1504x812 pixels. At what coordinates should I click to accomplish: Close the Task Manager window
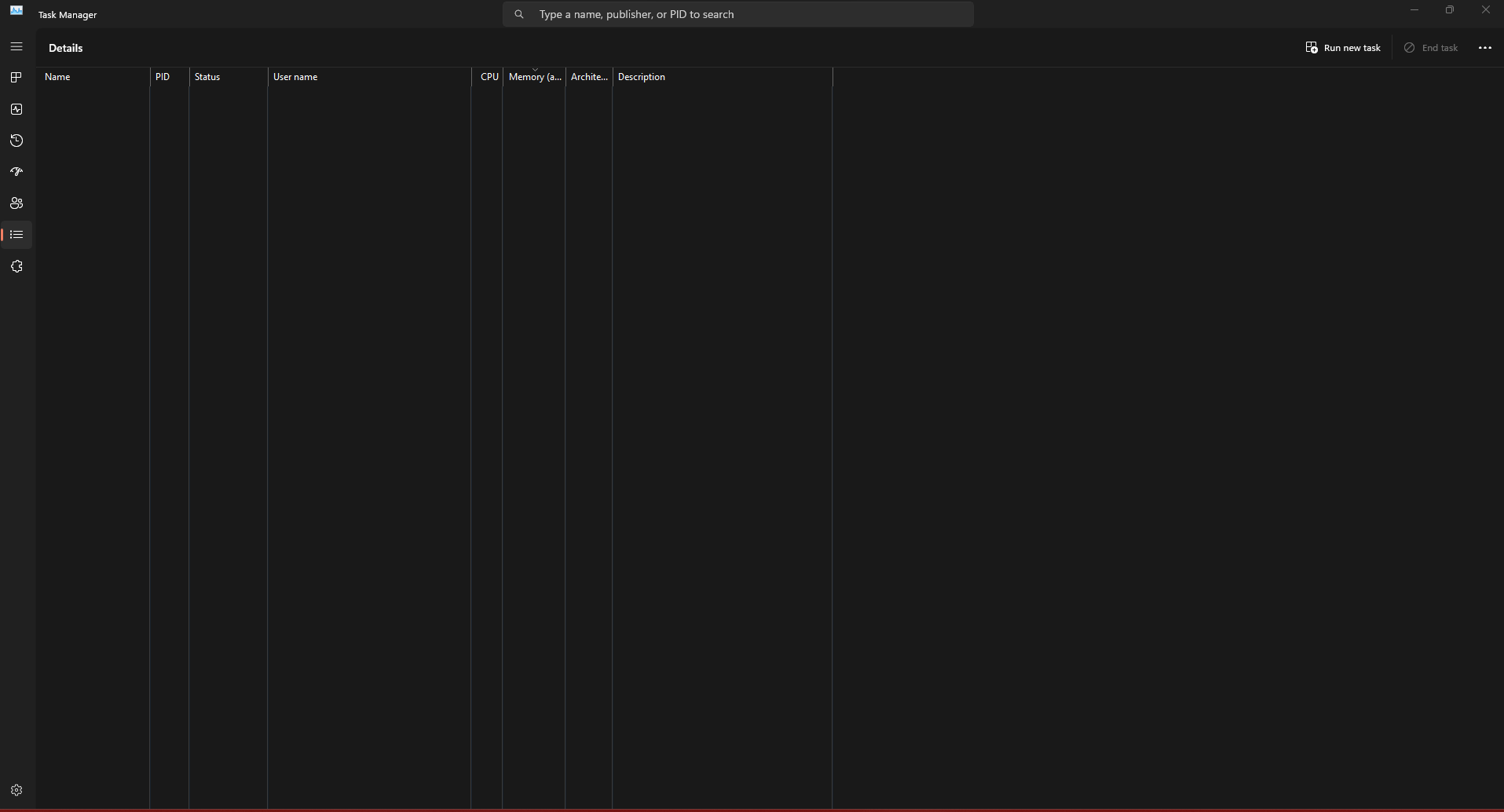click(x=1486, y=10)
